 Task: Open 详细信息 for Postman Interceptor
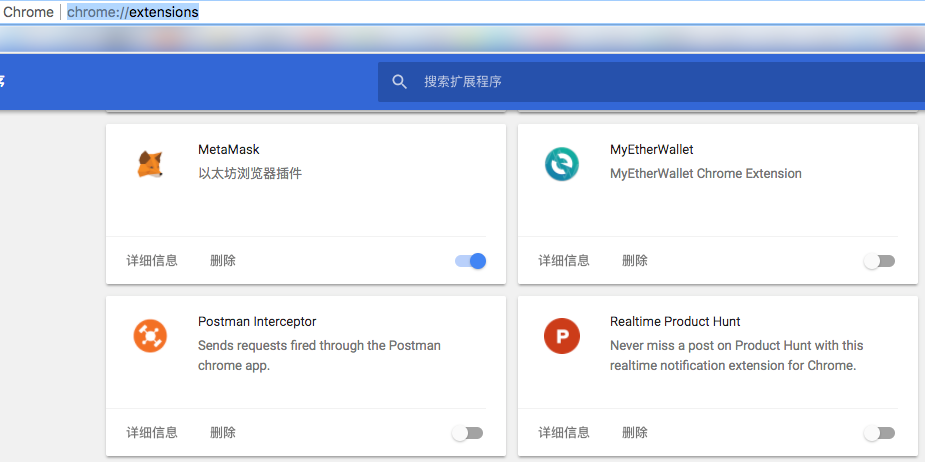[152, 433]
